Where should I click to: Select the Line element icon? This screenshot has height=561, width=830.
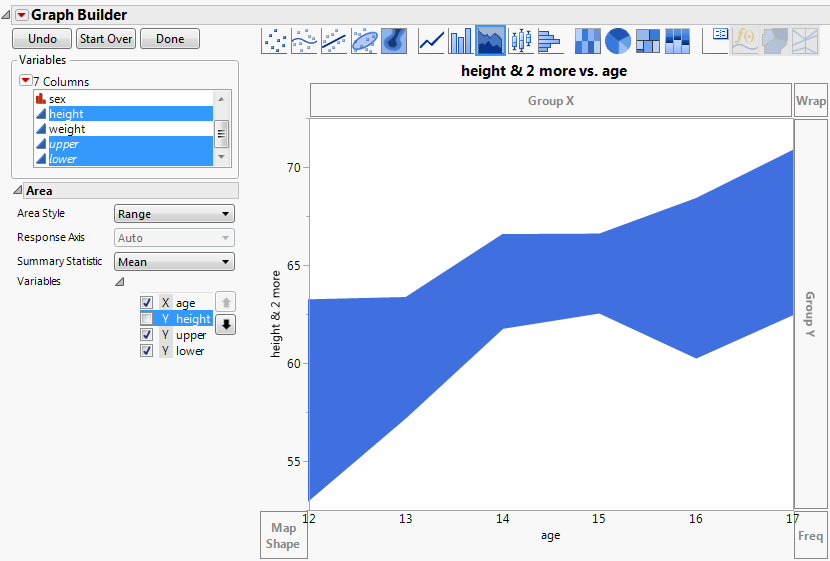431,40
